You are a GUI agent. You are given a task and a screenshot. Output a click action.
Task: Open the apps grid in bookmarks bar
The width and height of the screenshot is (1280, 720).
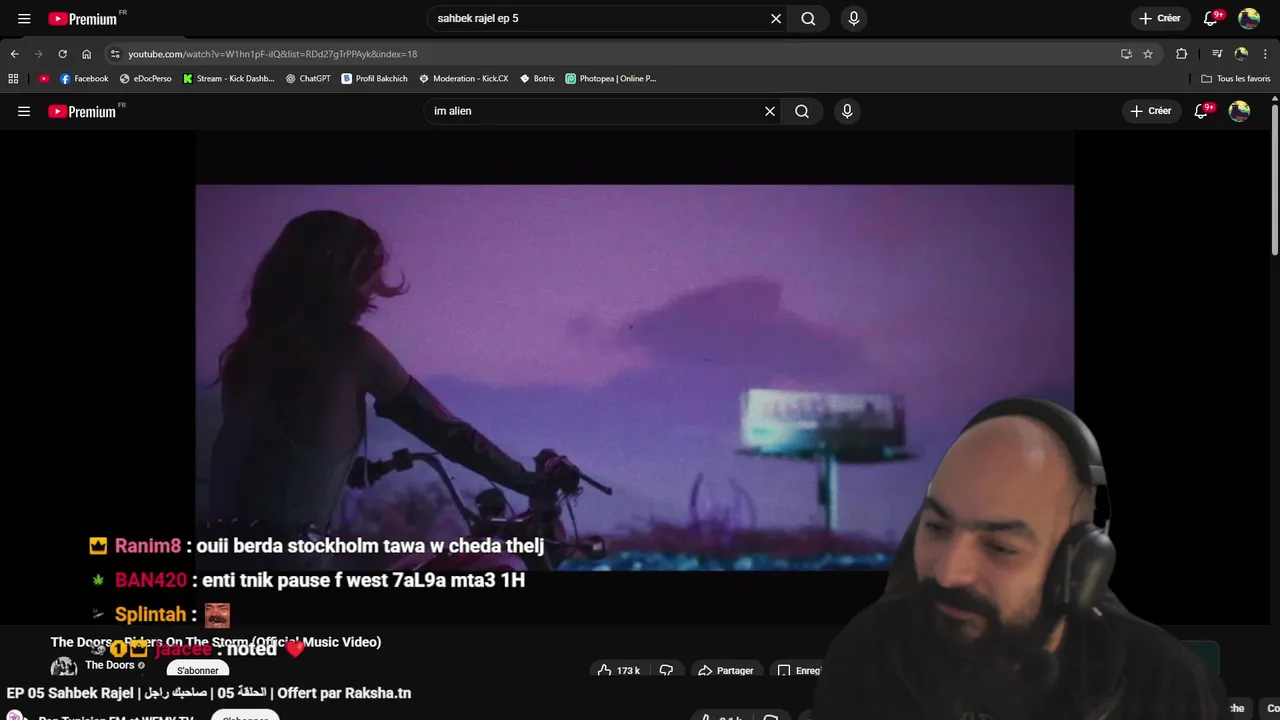coord(13,78)
